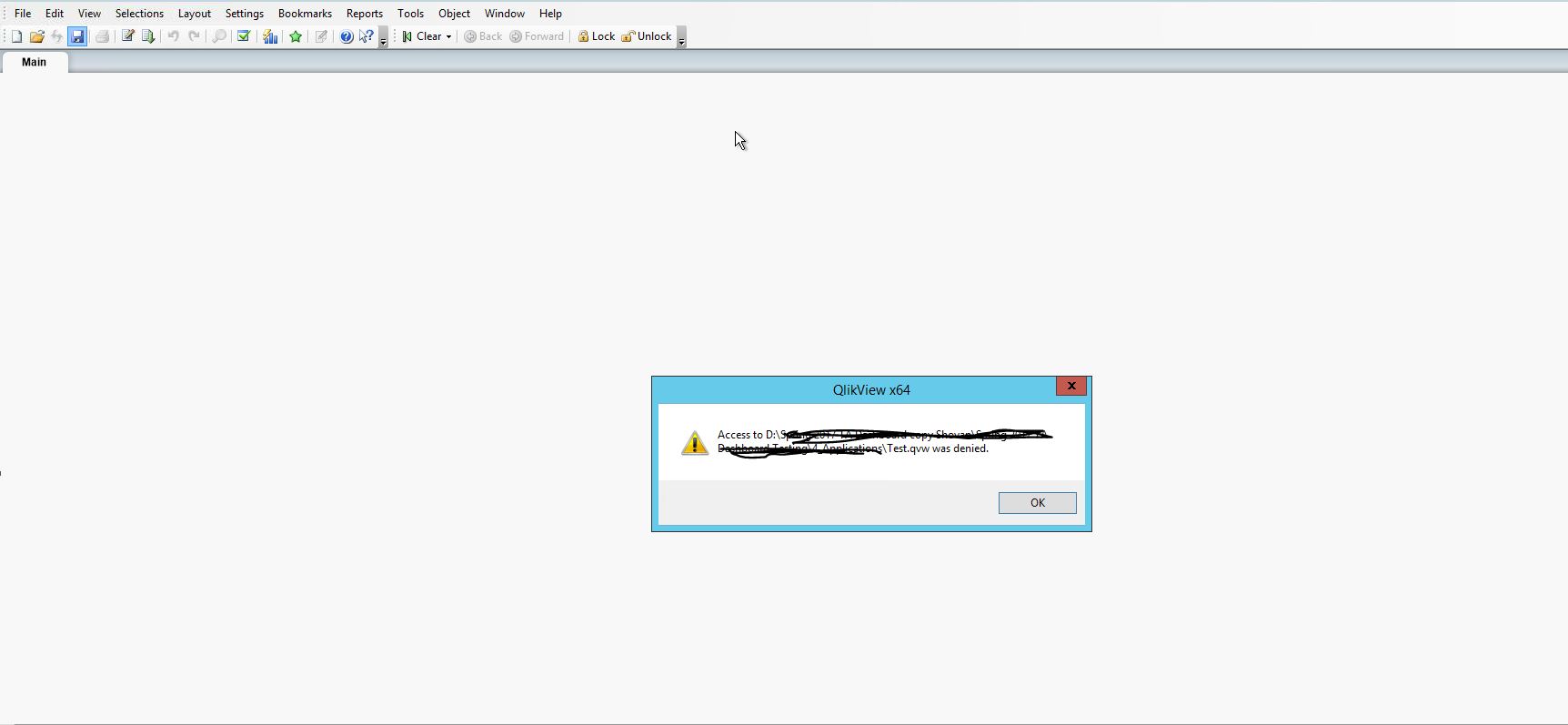This screenshot has width=1568, height=725.
Task: Click the New document icon
Action: [x=16, y=36]
